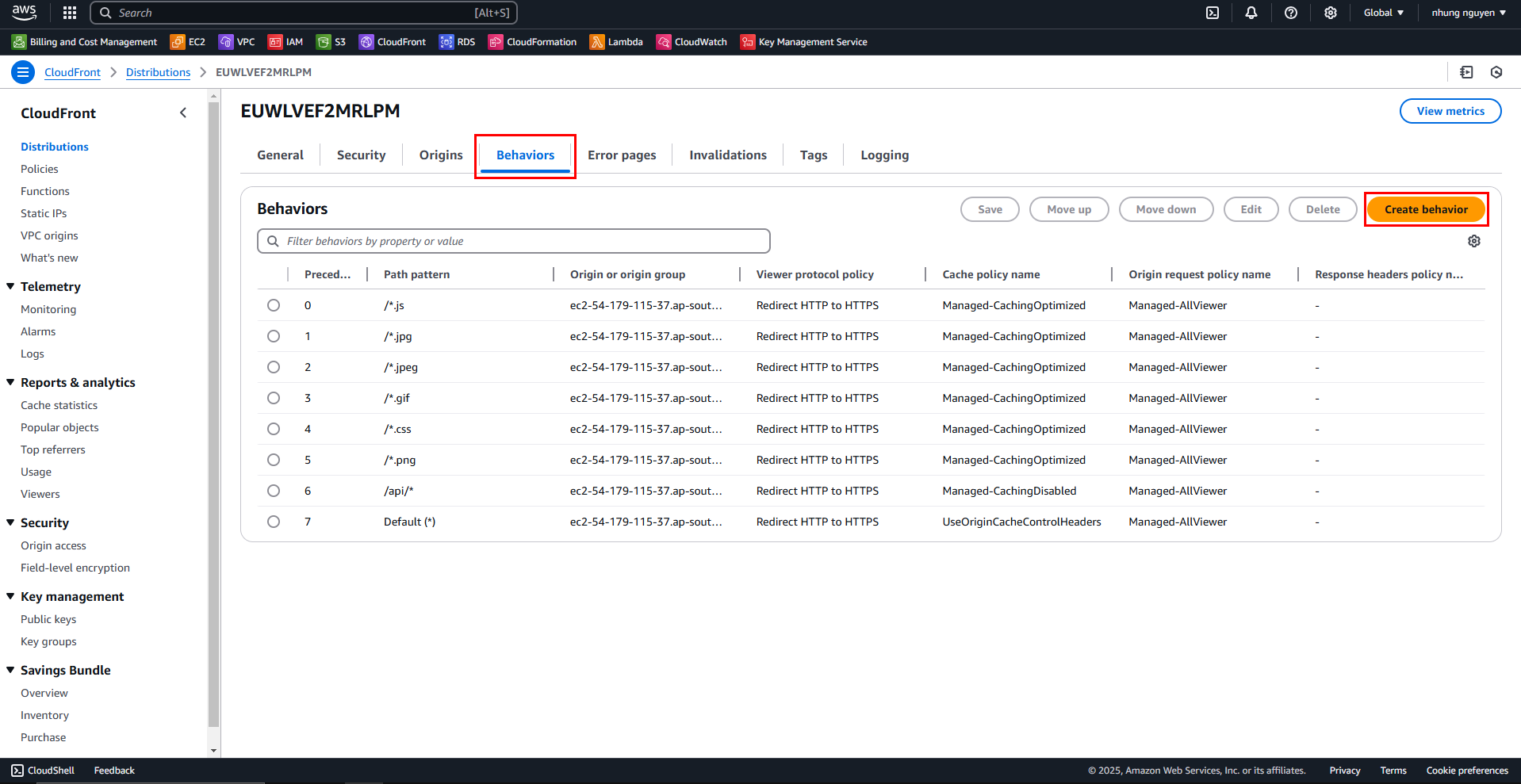Switch to the Security tab
This screenshot has height=784, width=1521.
coord(361,155)
